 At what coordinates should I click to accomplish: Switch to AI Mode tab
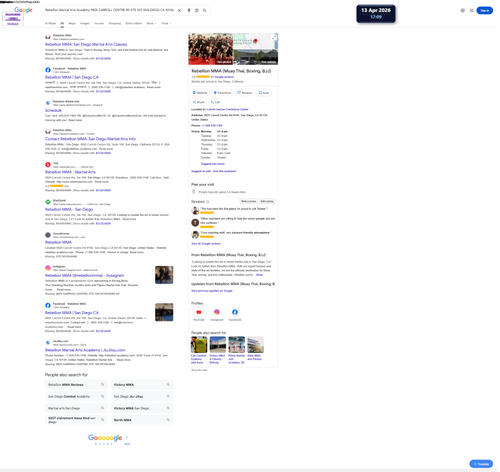[51, 24]
